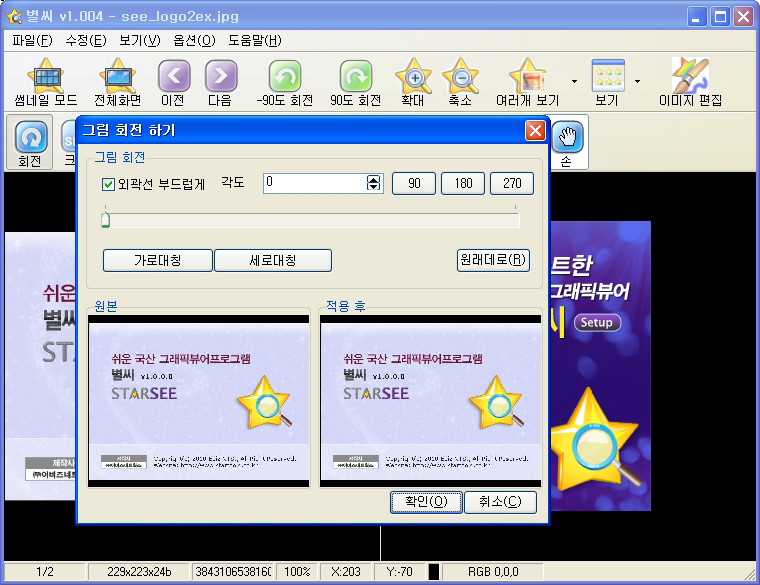Open the 파일(F) menu
This screenshot has width=760, height=585.
click(x=32, y=41)
